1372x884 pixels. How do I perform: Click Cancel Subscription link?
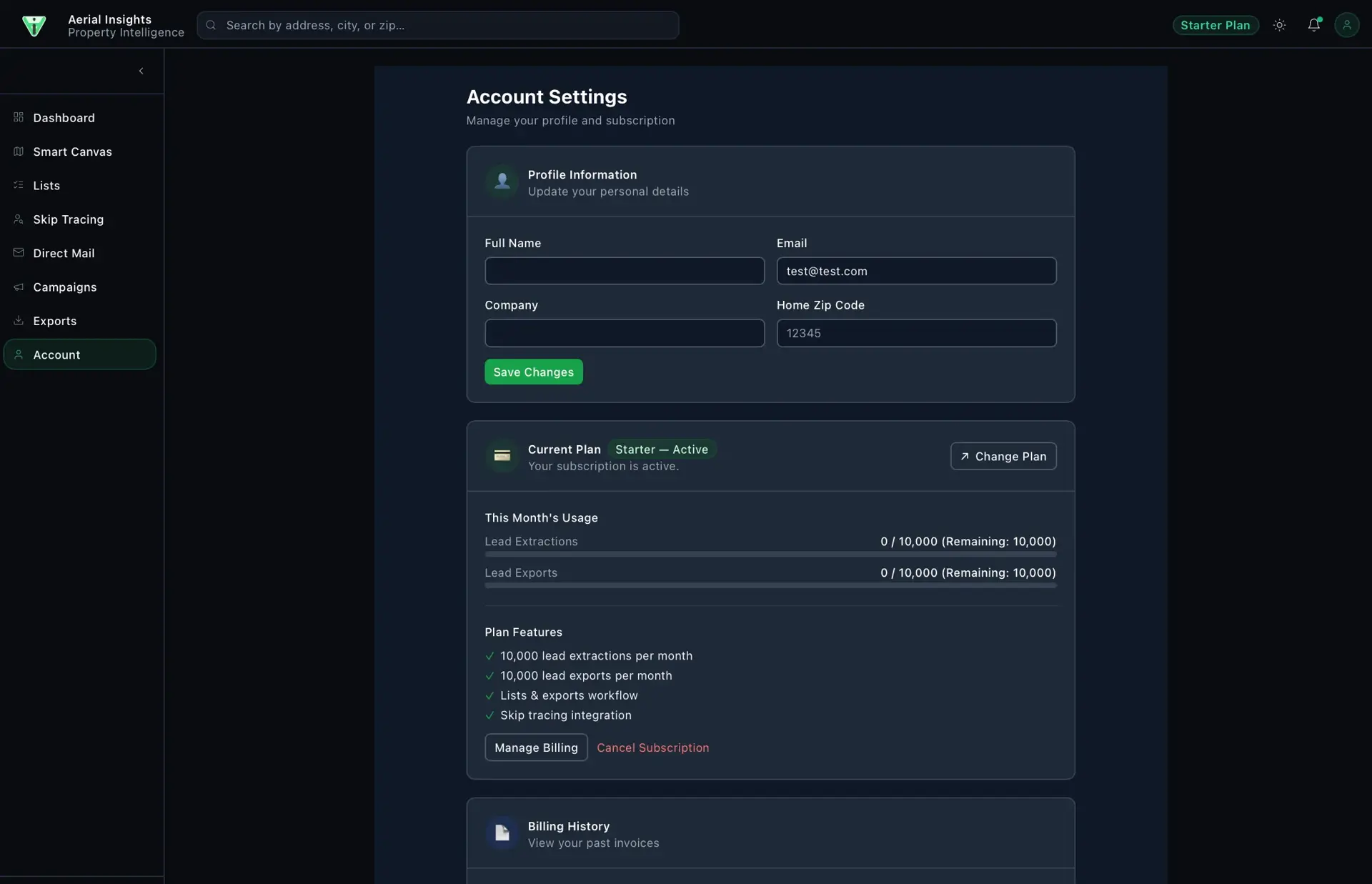[652, 748]
